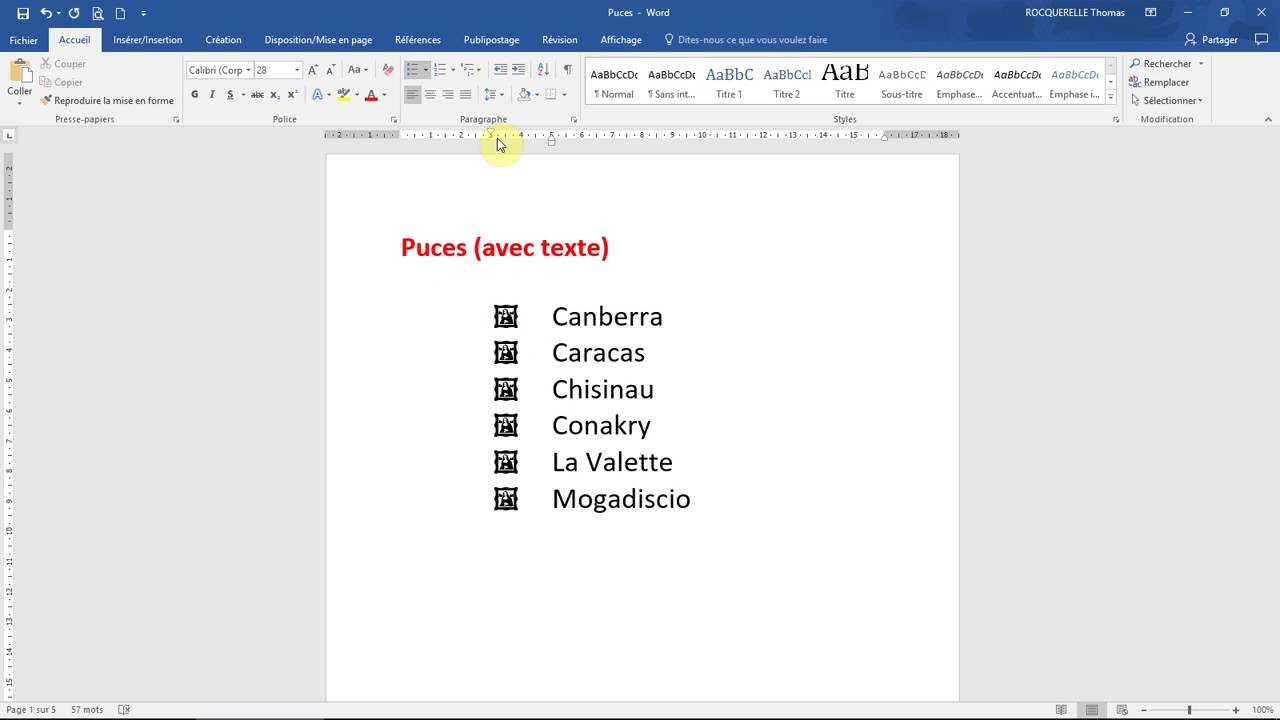Open the font name dropdown (Calibri)

pos(248,70)
